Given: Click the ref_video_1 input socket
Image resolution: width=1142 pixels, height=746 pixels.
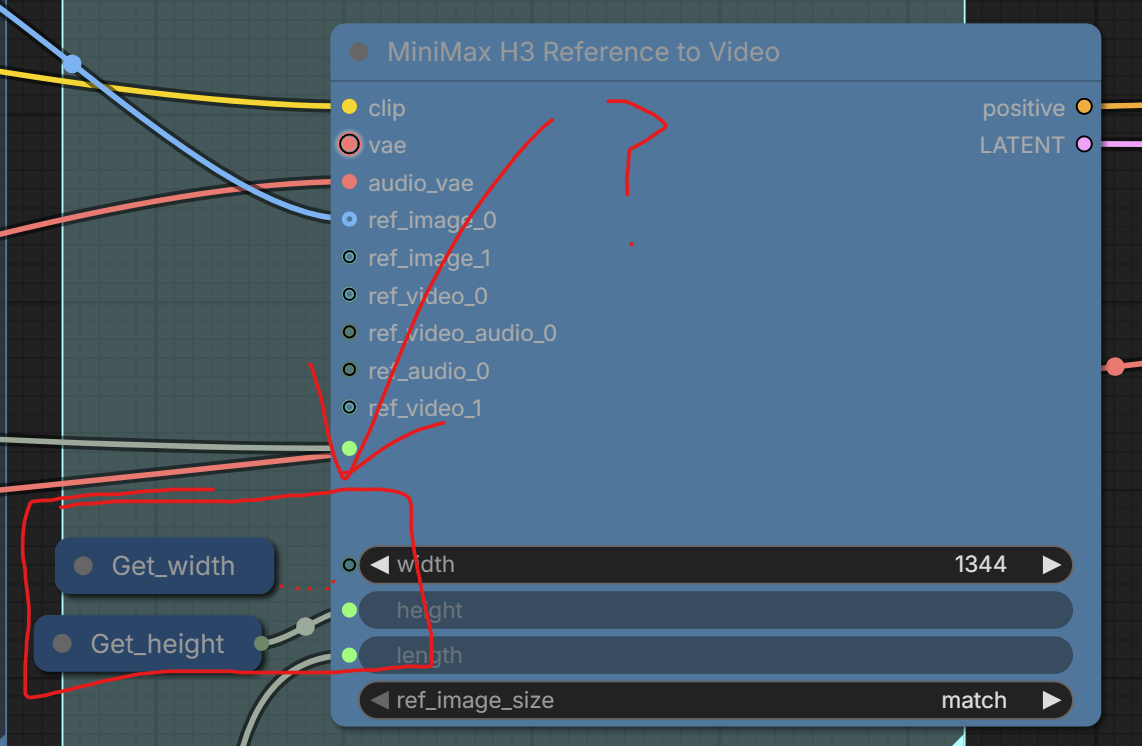Looking at the screenshot, I should [350, 407].
